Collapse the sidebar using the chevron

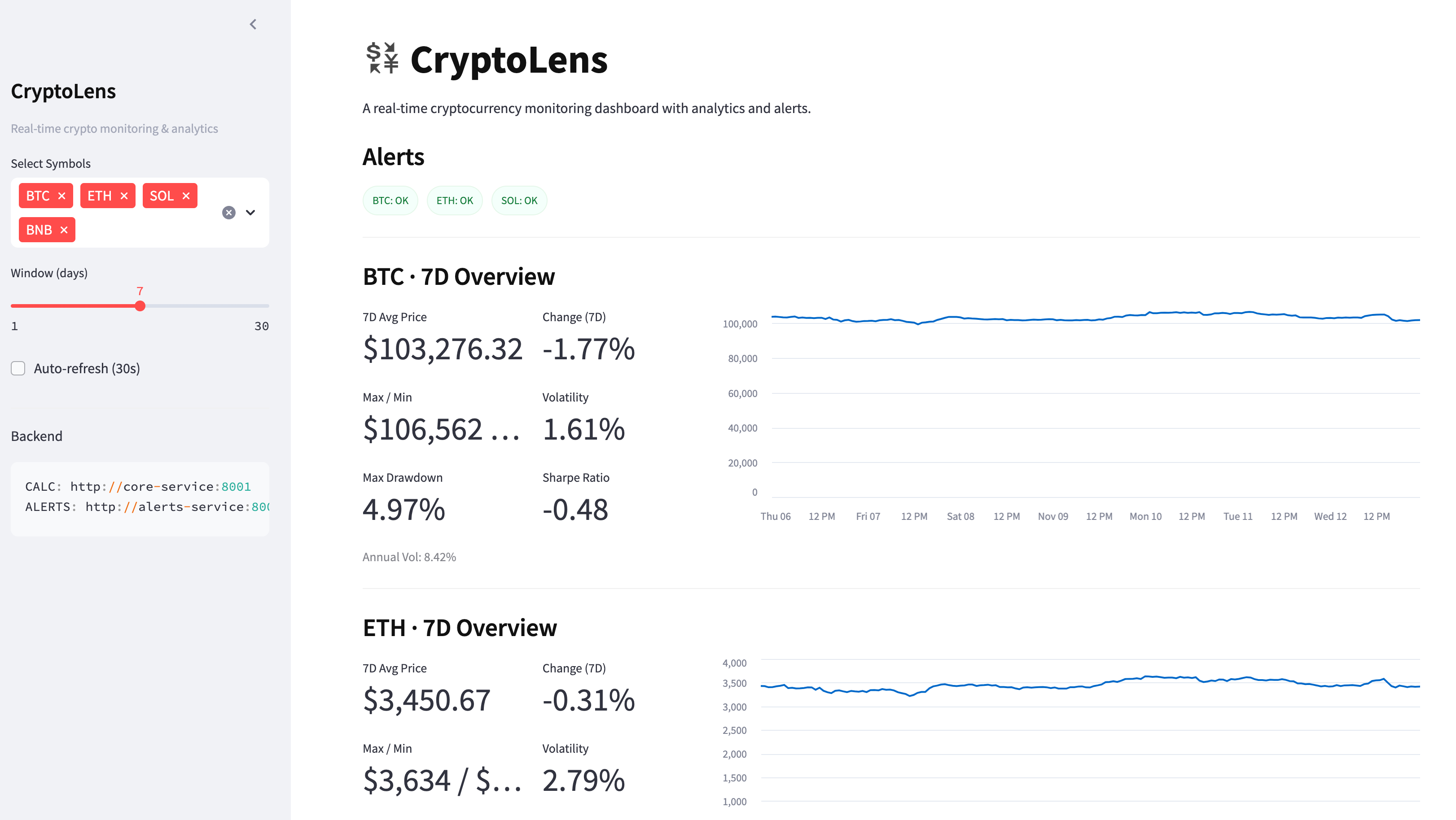(x=253, y=24)
